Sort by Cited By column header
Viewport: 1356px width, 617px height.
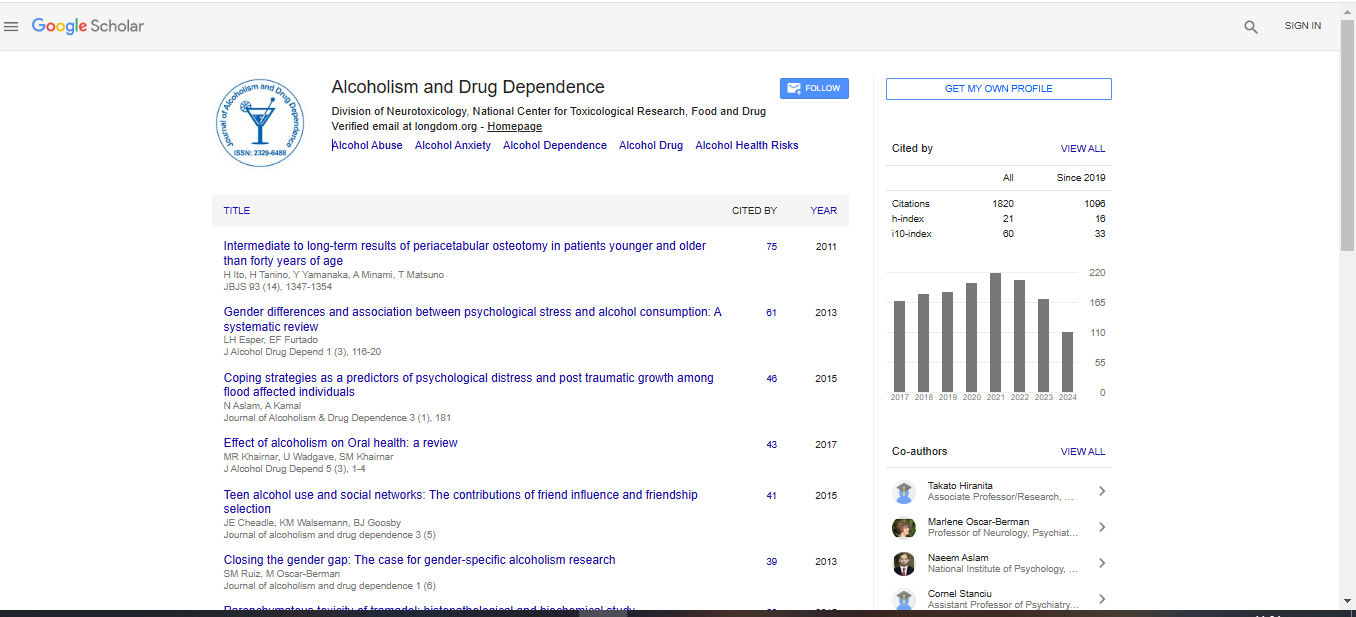[754, 211]
